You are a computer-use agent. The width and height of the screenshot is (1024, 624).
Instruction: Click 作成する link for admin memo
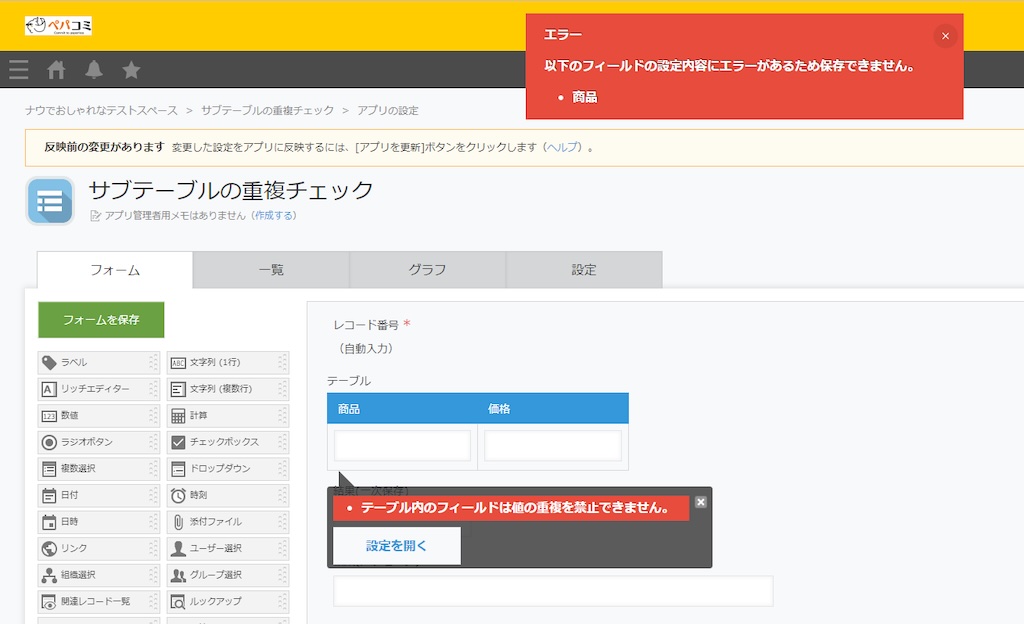coord(274,215)
